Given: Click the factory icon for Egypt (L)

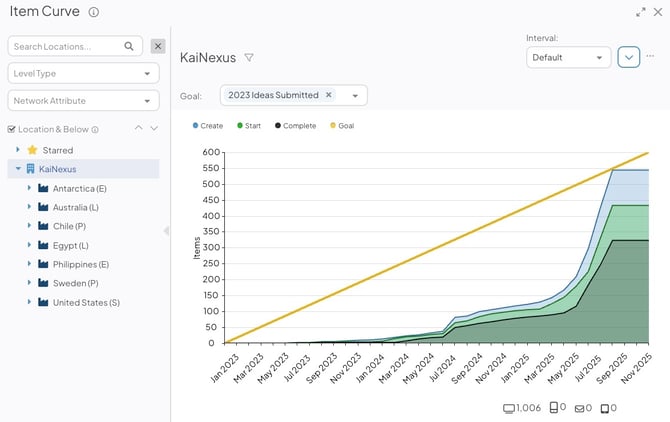Looking at the screenshot, I should (43, 245).
